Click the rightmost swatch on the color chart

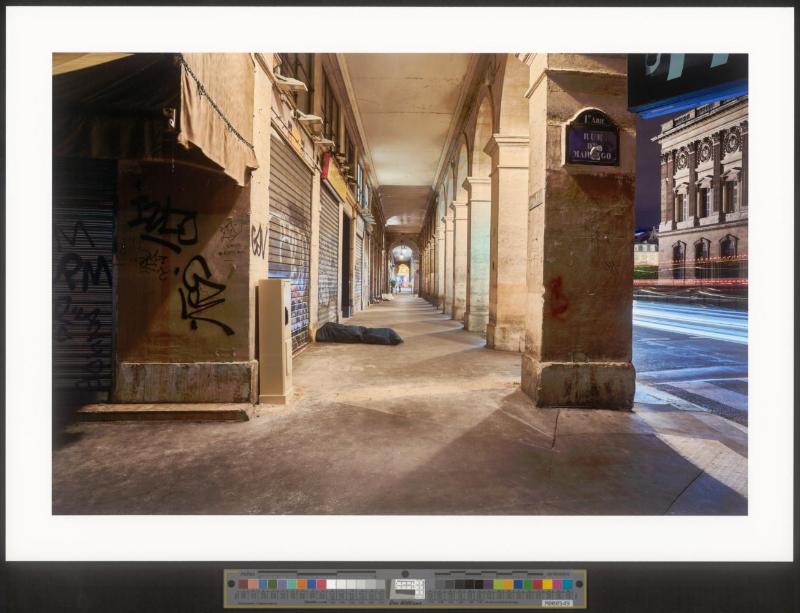click(x=569, y=584)
